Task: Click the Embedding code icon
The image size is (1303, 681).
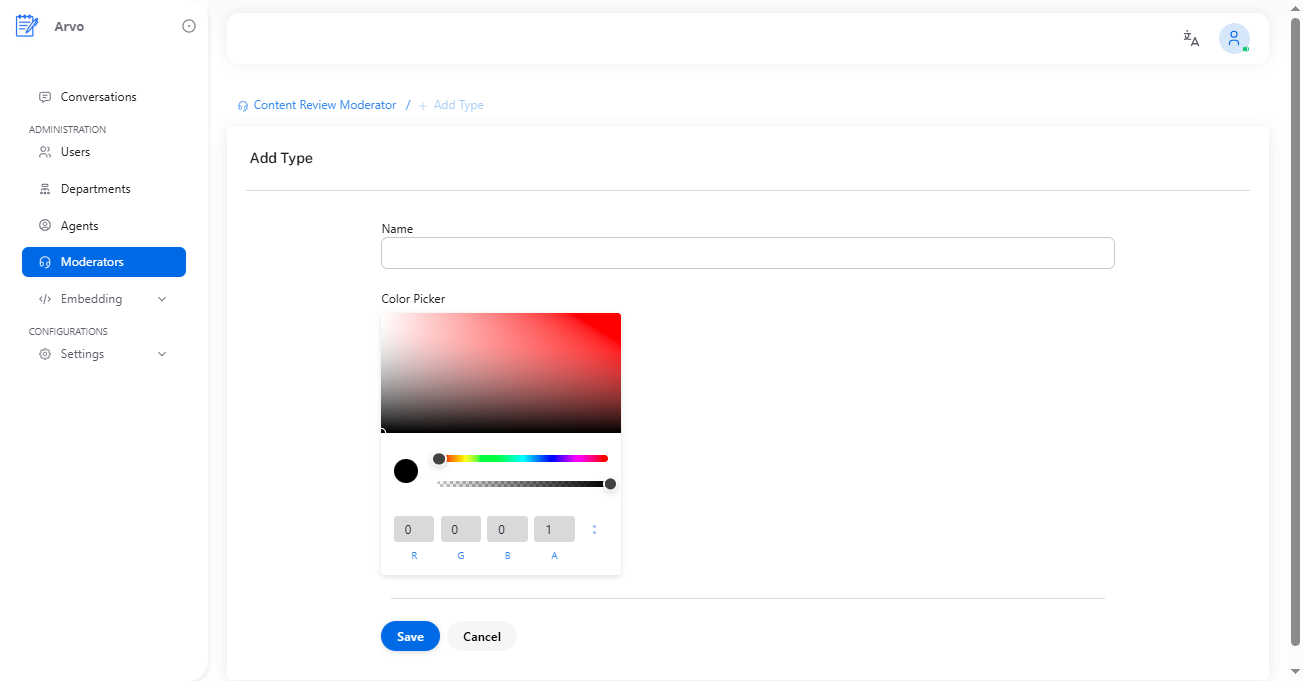Action: (45, 298)
